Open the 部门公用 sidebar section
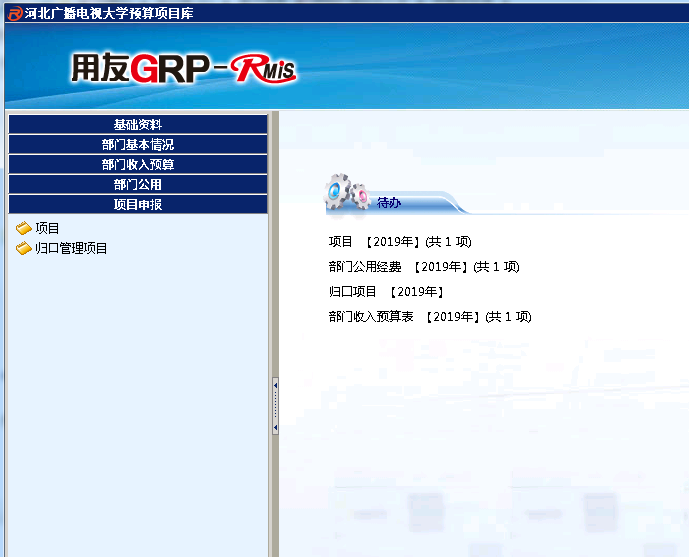 [138, 185]
